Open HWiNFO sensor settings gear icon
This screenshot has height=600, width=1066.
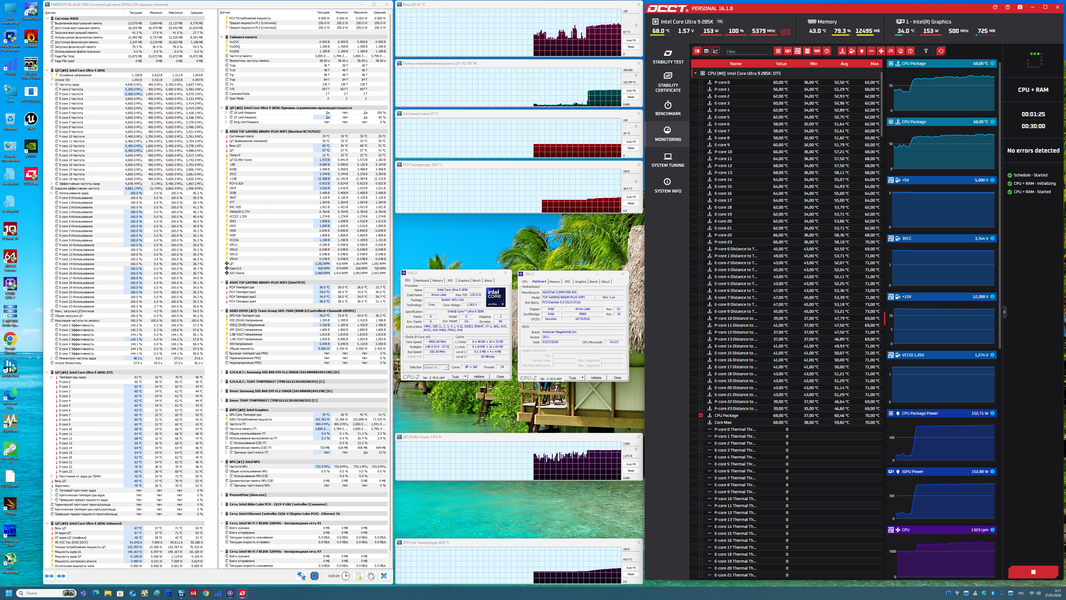pos(371,576)
